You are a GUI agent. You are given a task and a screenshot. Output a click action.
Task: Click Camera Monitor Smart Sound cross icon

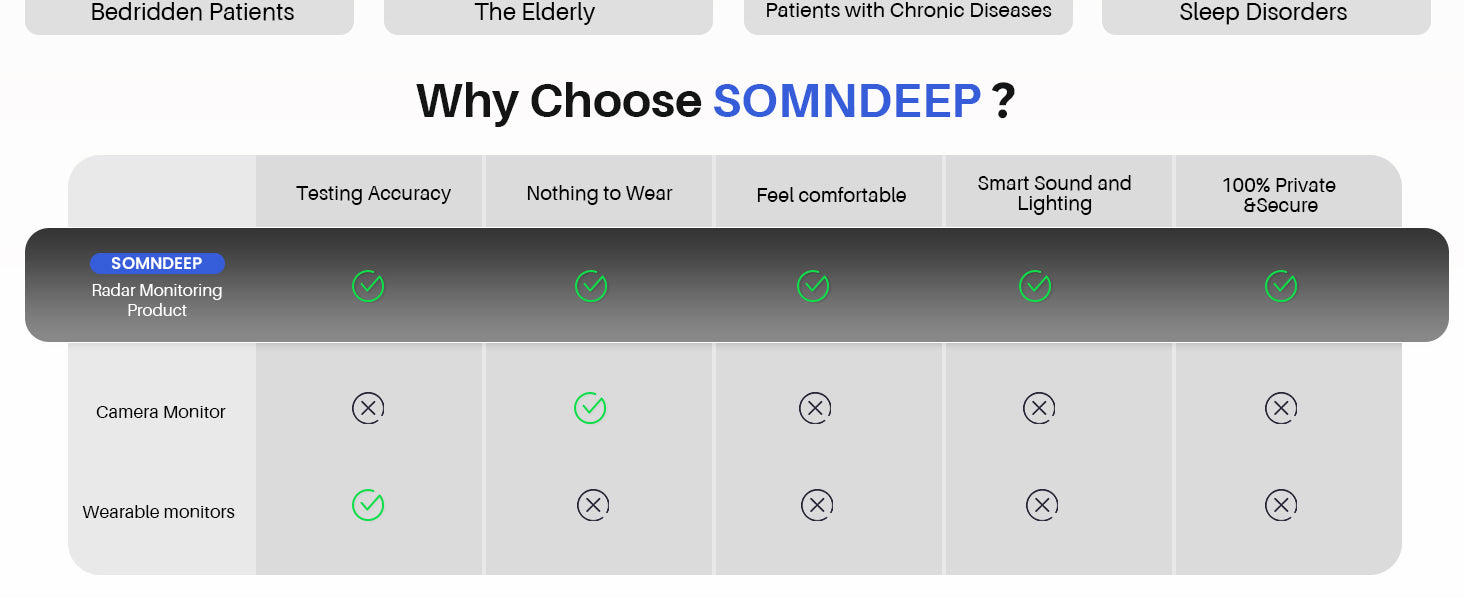pos(1039,408)
